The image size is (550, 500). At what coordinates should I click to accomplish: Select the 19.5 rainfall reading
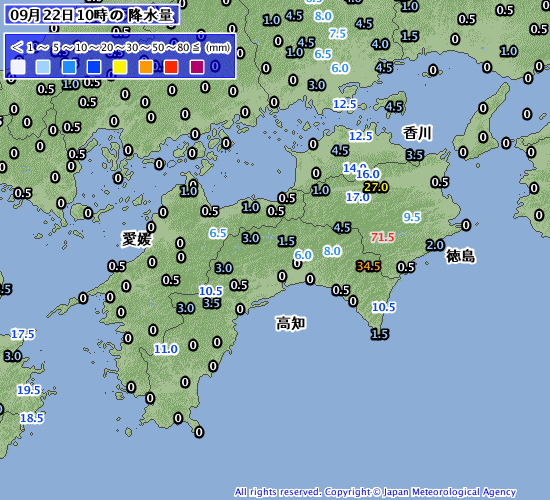[x=29, y=390]
